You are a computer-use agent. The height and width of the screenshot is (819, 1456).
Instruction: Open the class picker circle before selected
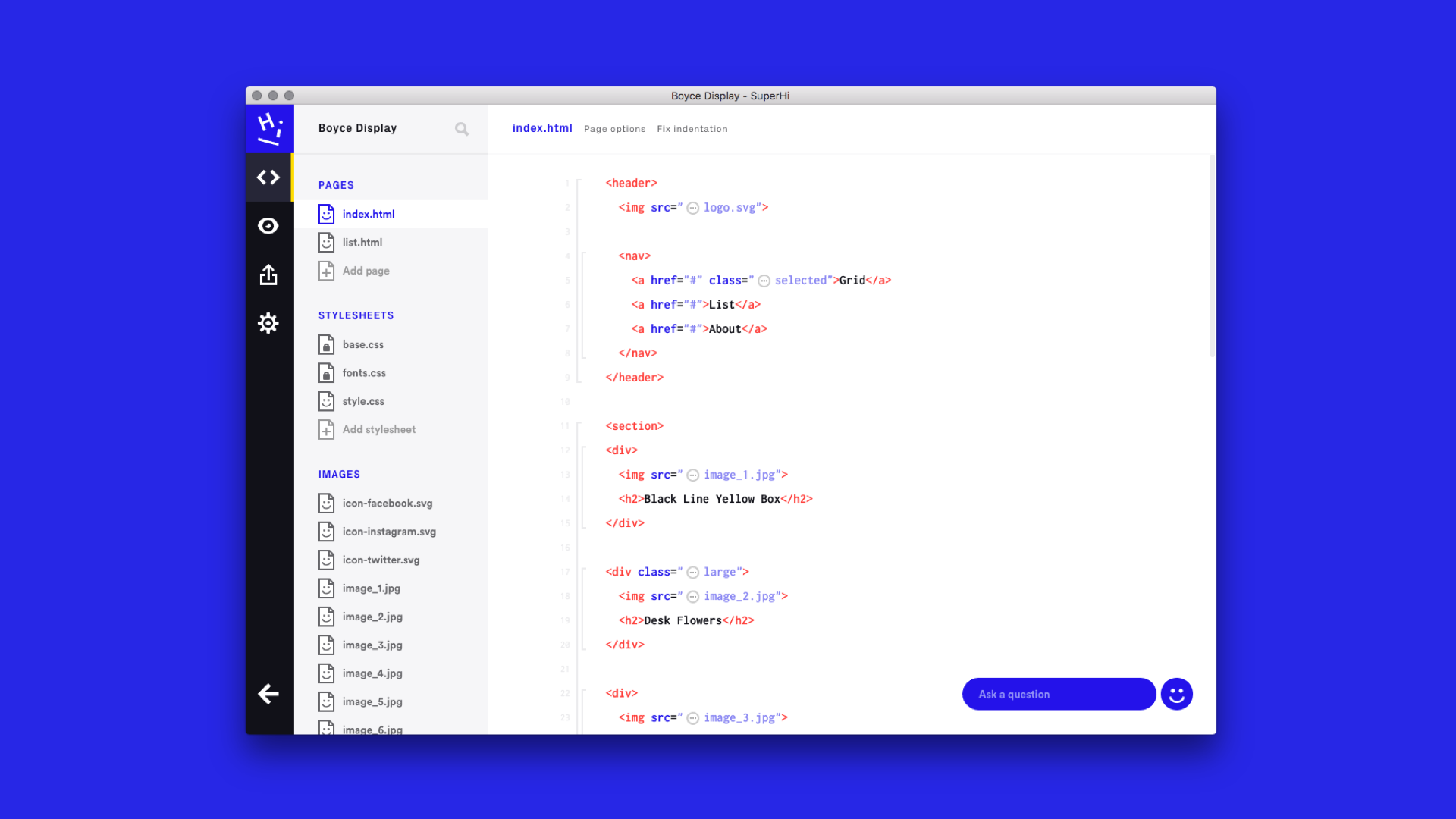click(764, 281)
